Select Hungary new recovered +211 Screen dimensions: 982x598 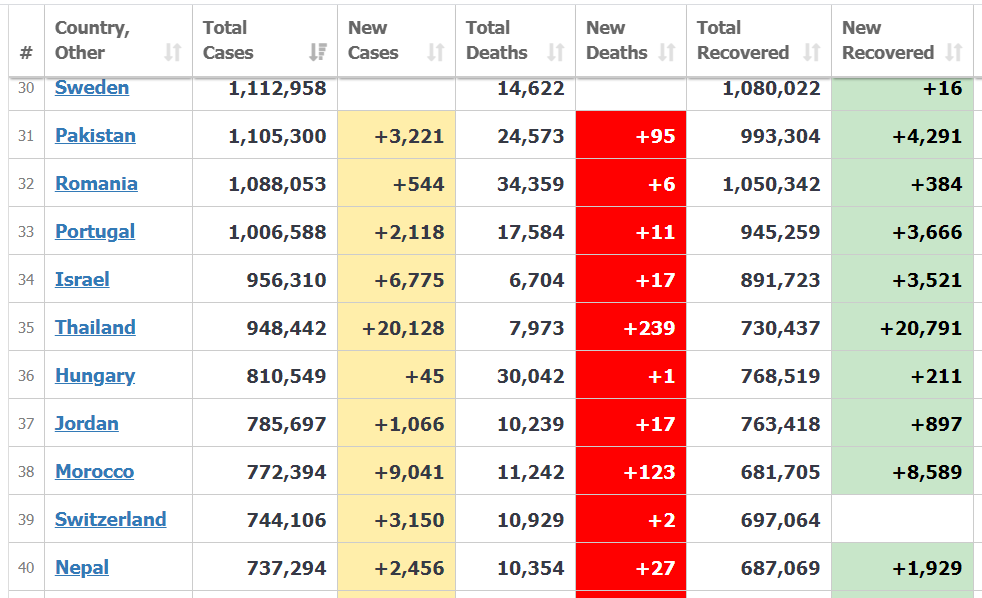pos(936,376)
